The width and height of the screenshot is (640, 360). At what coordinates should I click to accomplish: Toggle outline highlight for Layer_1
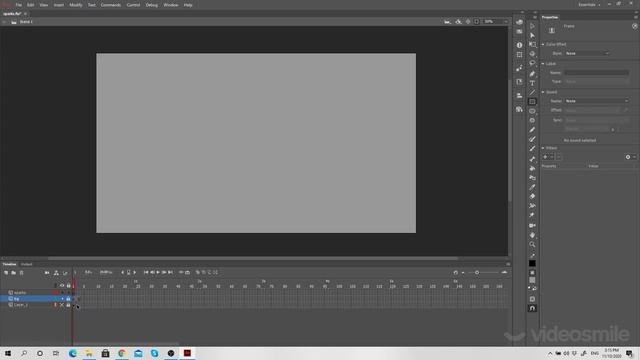(x=56, y=305)
